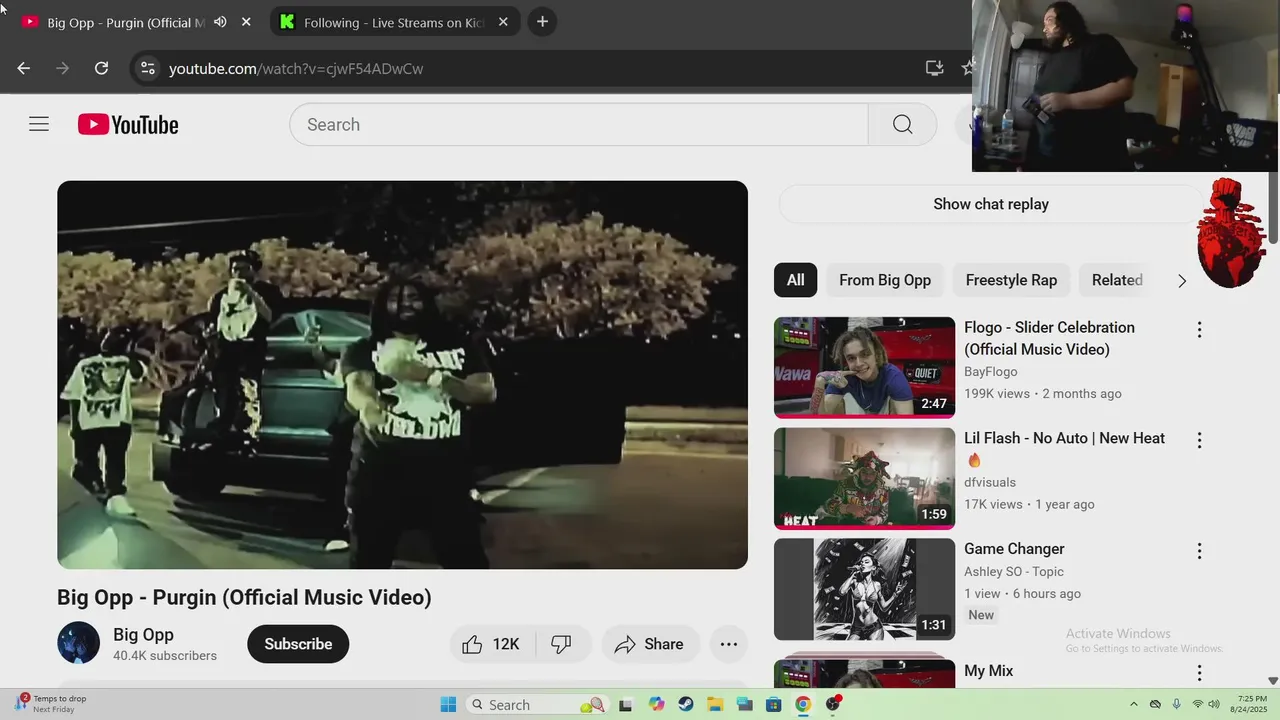This screenshot has width=1280, height=720.
Task: Open the Windows Start menu
Action: click(448, 704)
